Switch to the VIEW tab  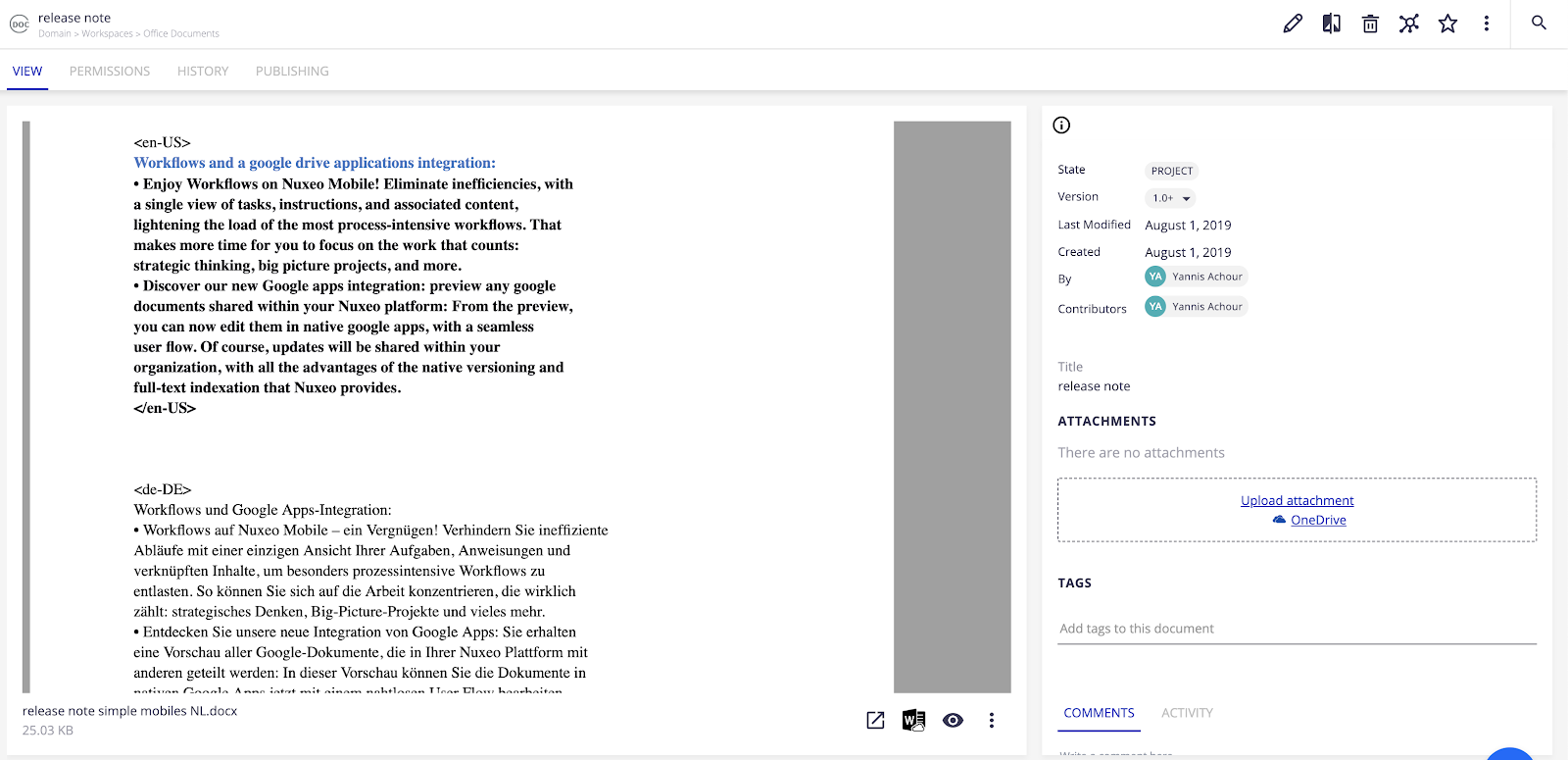click(27, 72)
